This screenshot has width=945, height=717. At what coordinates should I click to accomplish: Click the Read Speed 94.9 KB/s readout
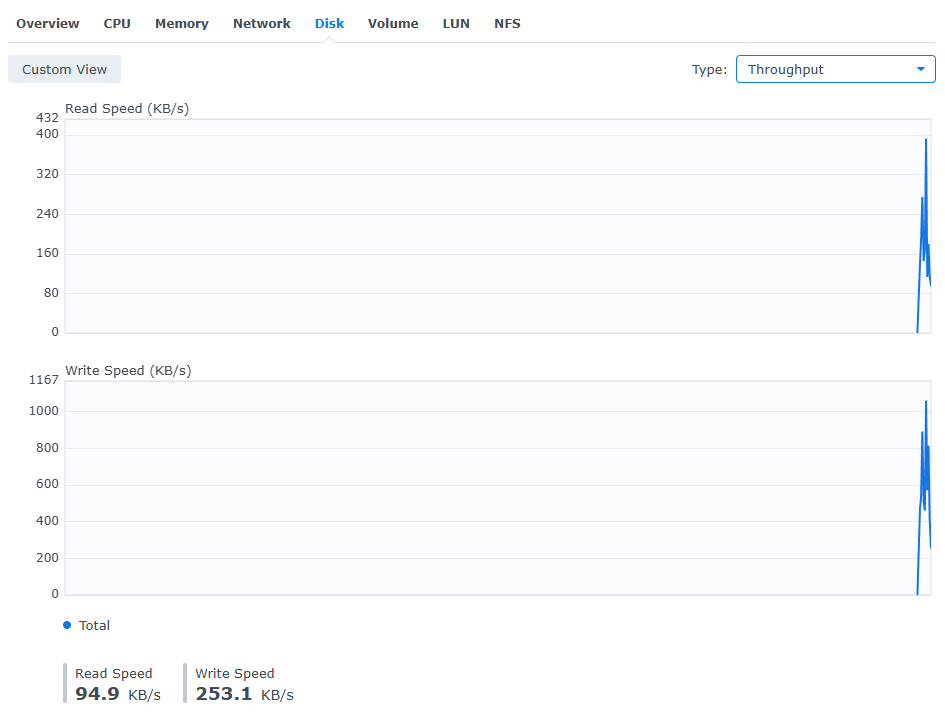[x=117, y=684]
